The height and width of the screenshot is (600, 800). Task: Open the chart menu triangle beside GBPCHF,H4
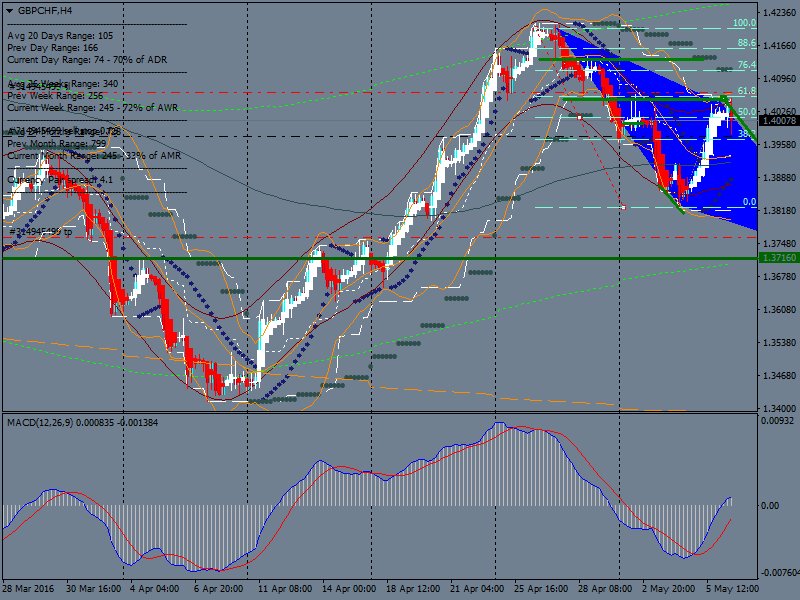coord(10,11)
